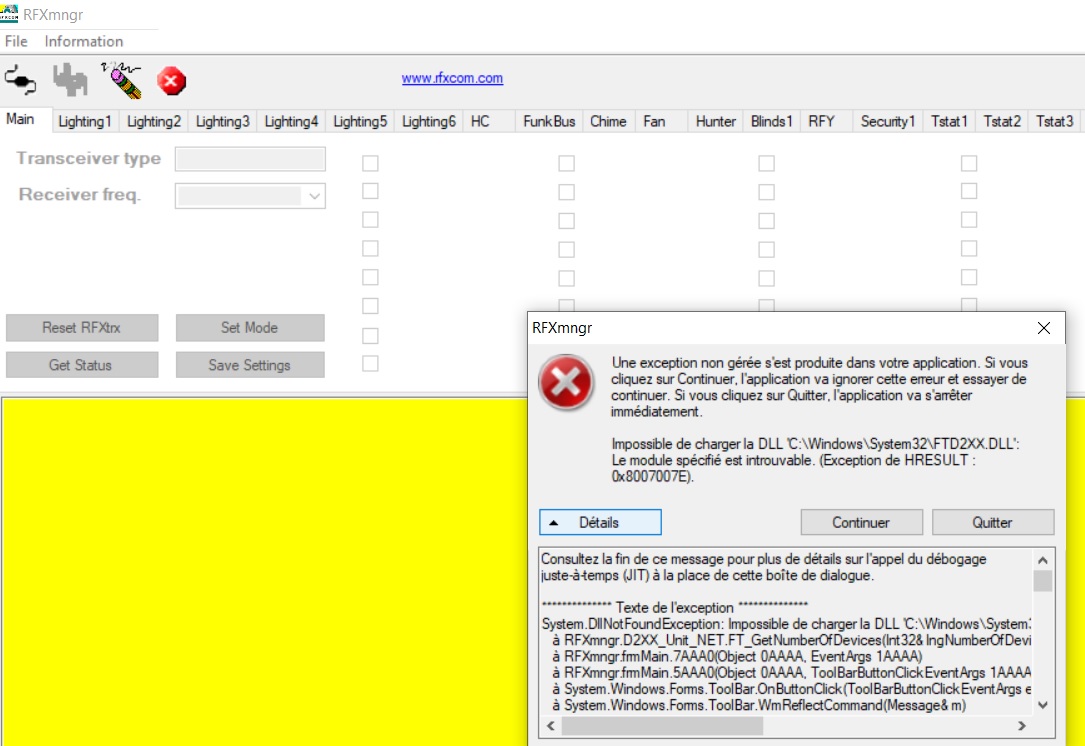This screenshot has height=746, width=1085.
Task: Switch to the Lighting6 tab
Action: tap(428, 121)
